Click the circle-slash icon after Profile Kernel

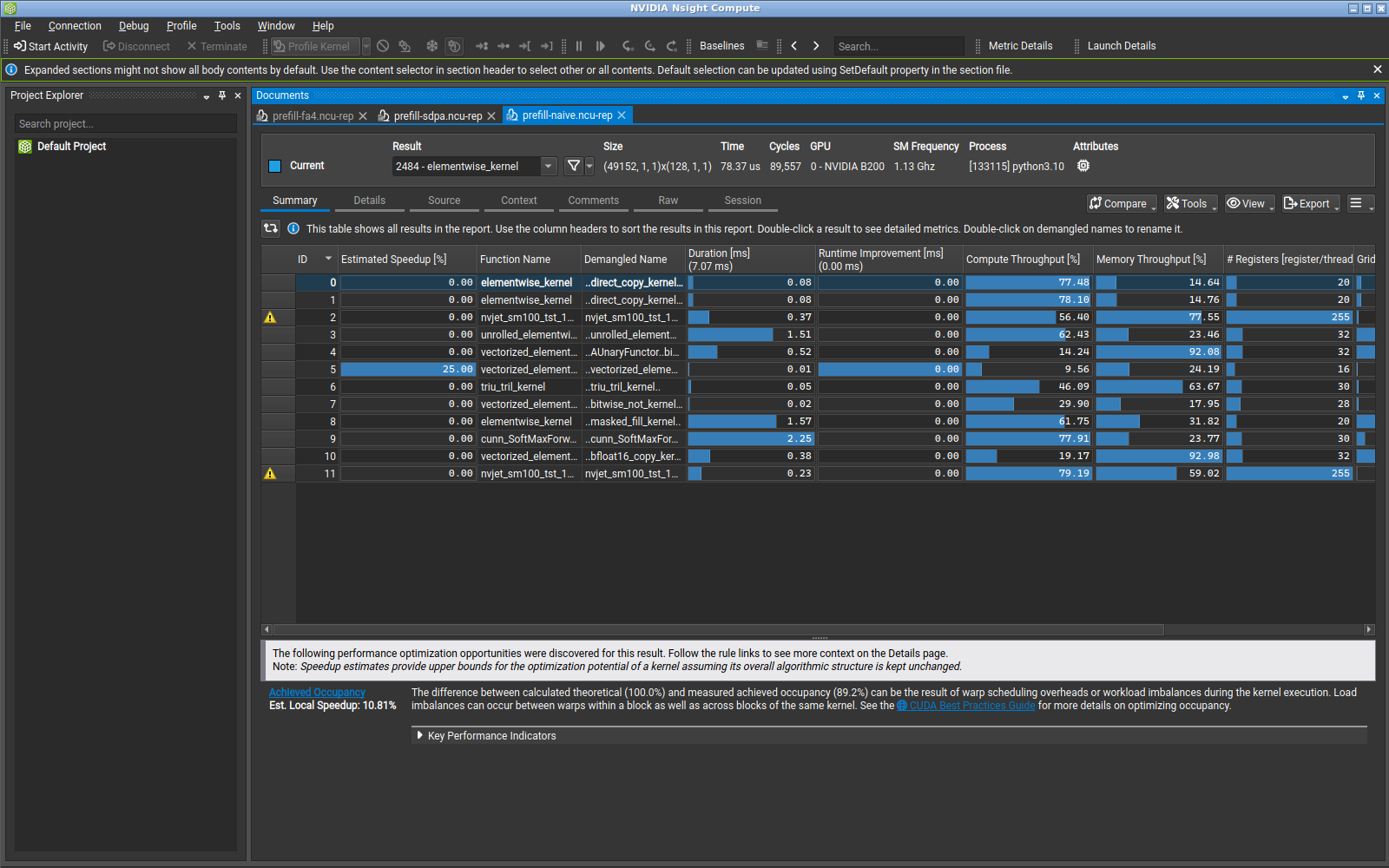pyautogui.click(x=383, y=46)
